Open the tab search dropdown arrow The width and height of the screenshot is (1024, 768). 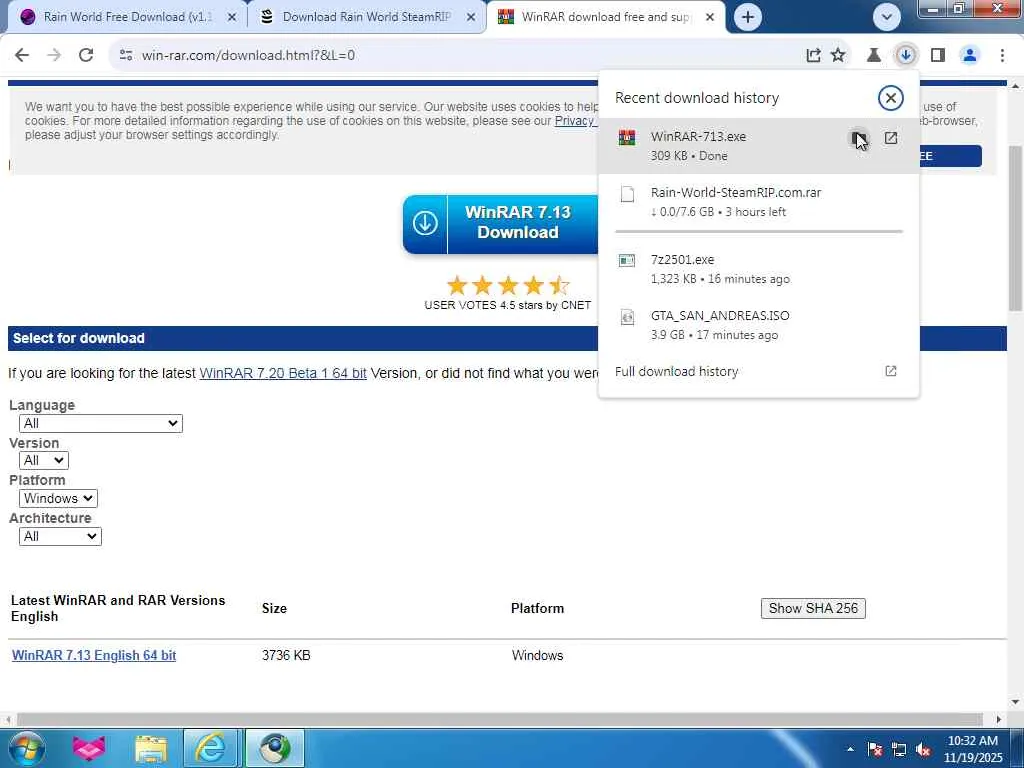[x=887, y=17]
